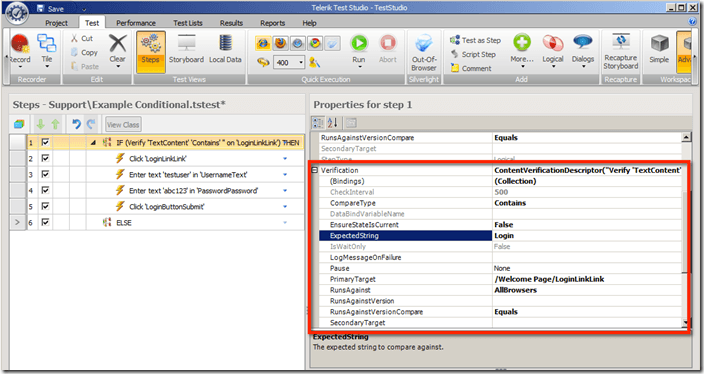Click the redo arrow in Steps toolbar

[x=91, y=124]
